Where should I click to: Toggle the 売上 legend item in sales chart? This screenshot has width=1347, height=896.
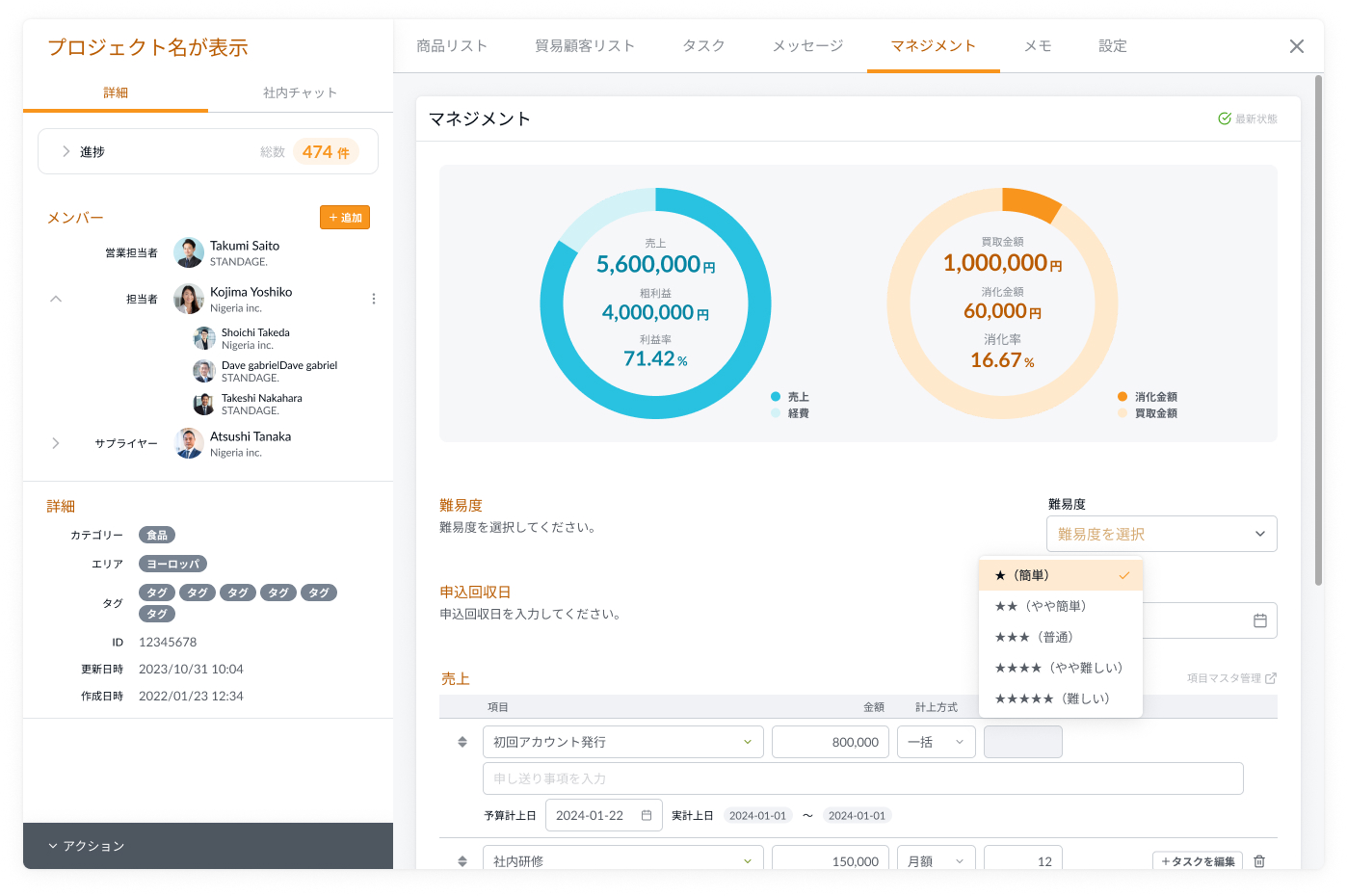(x=790, y=397)
